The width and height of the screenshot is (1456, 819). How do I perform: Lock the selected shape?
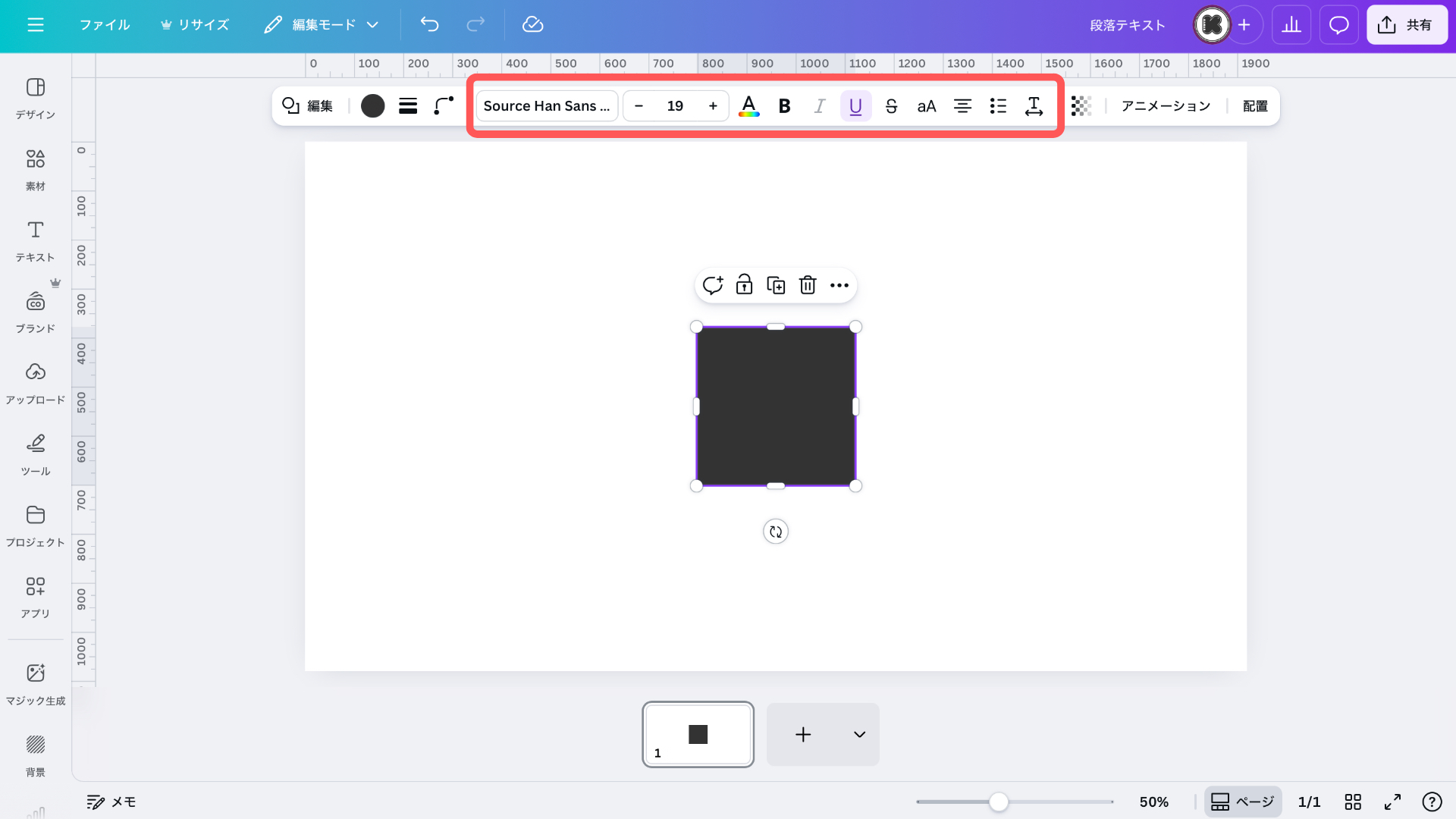(x=744, y=285)
